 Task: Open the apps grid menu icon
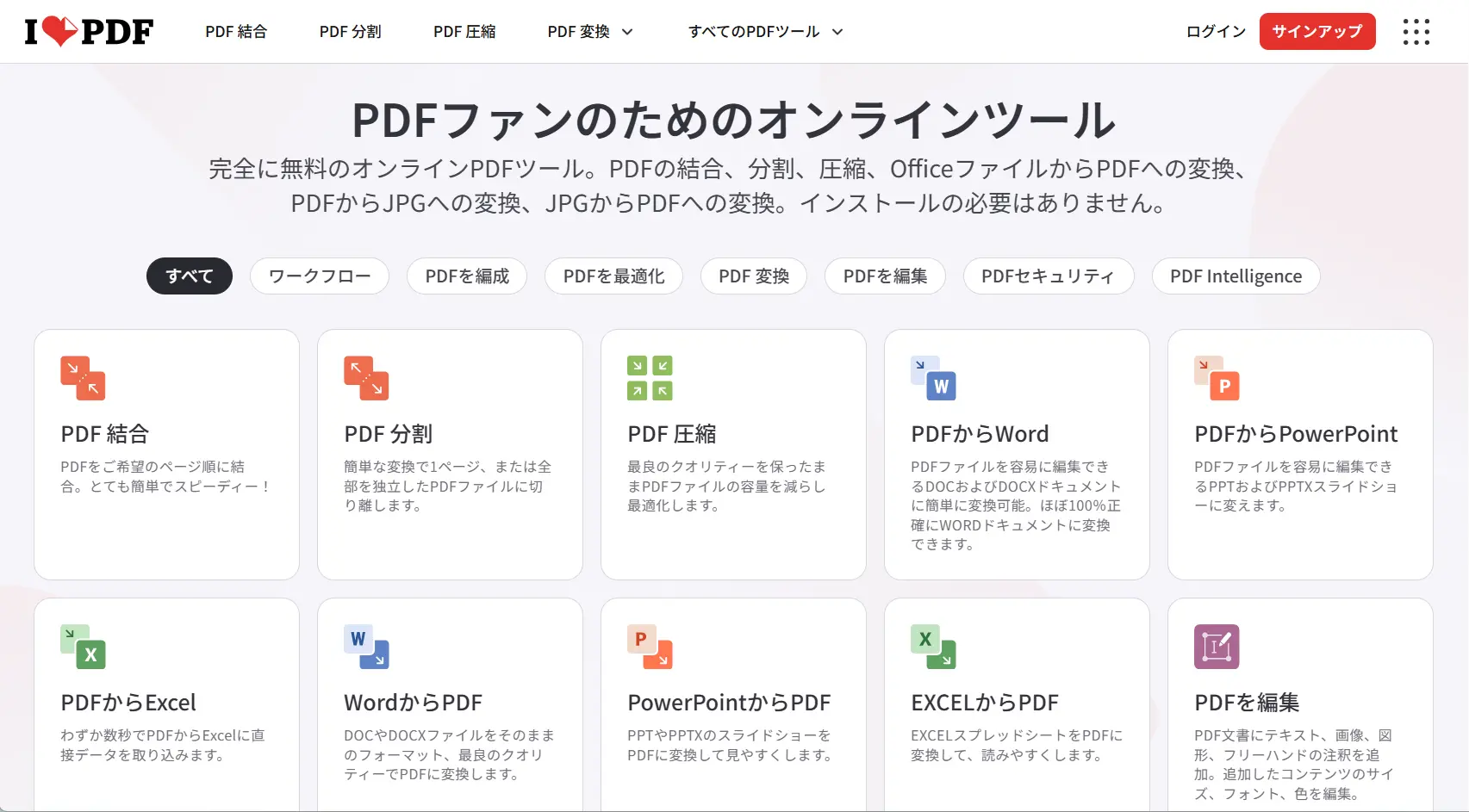click(1416, 32)
